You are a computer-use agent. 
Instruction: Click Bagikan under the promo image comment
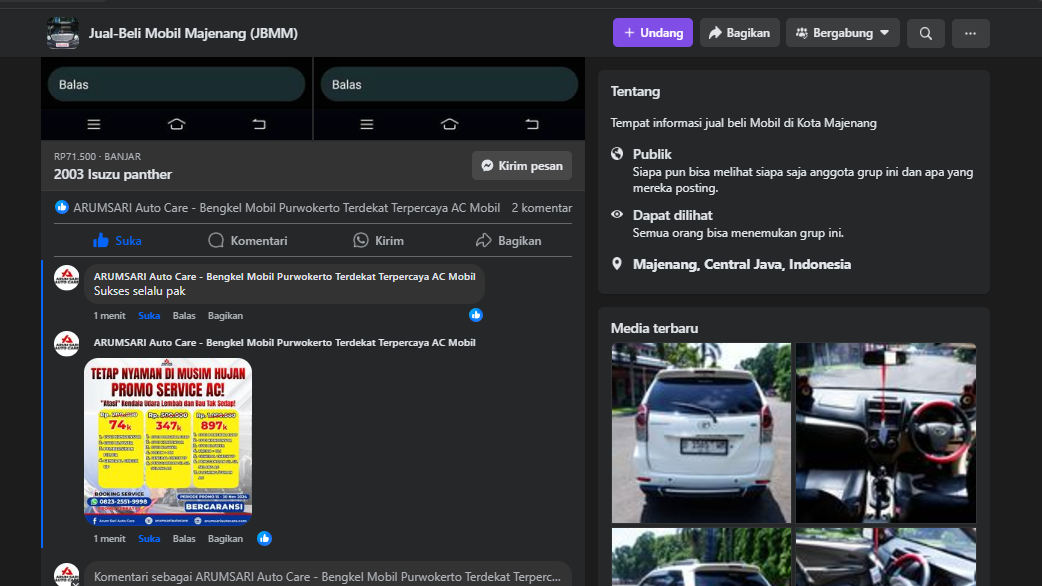225,539
